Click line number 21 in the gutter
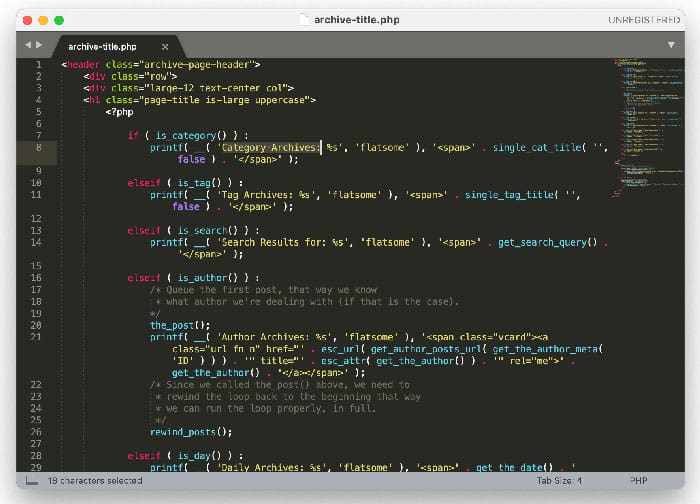This screenshot has height=504, width=700. (x=36, y=337)
